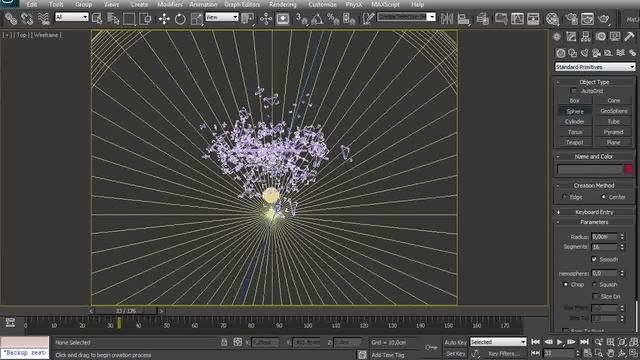This screenshot has width=640, height=360.
Task: Enable the Slice On checkbox
Action: coord(595,296)
